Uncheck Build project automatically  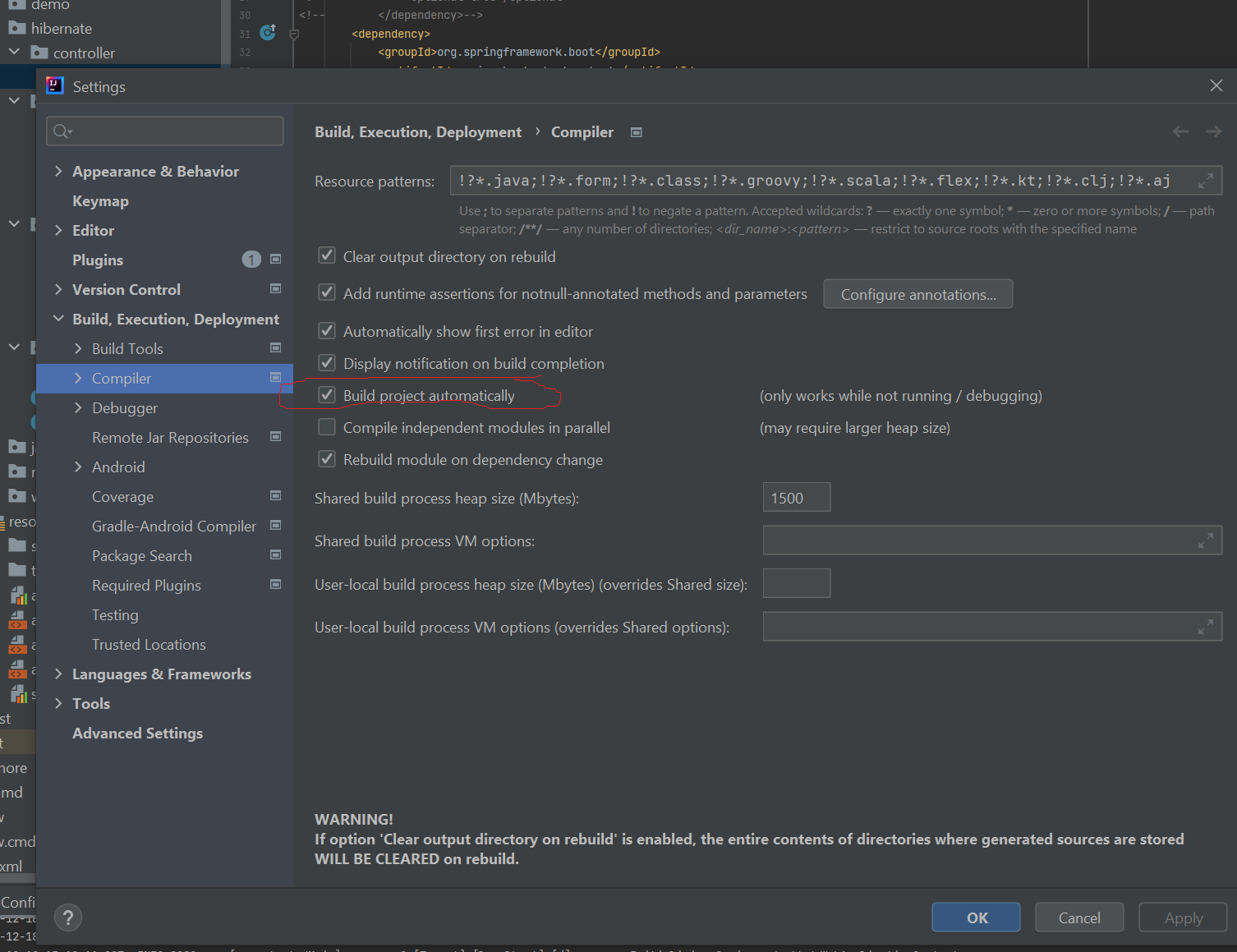[x=327, y=394]
